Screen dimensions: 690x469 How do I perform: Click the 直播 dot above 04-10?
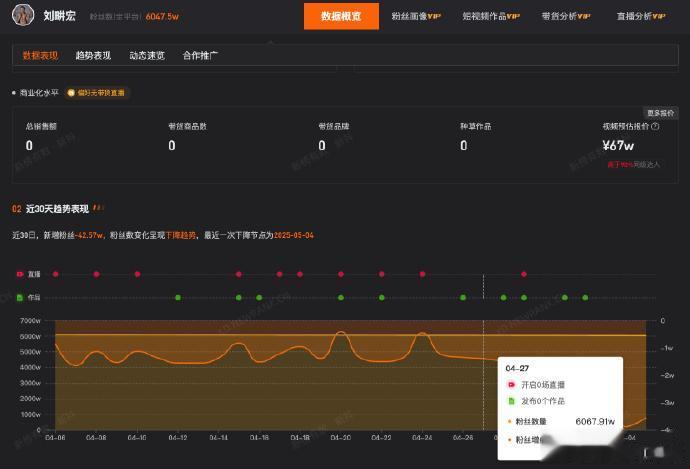pos(137,274)
